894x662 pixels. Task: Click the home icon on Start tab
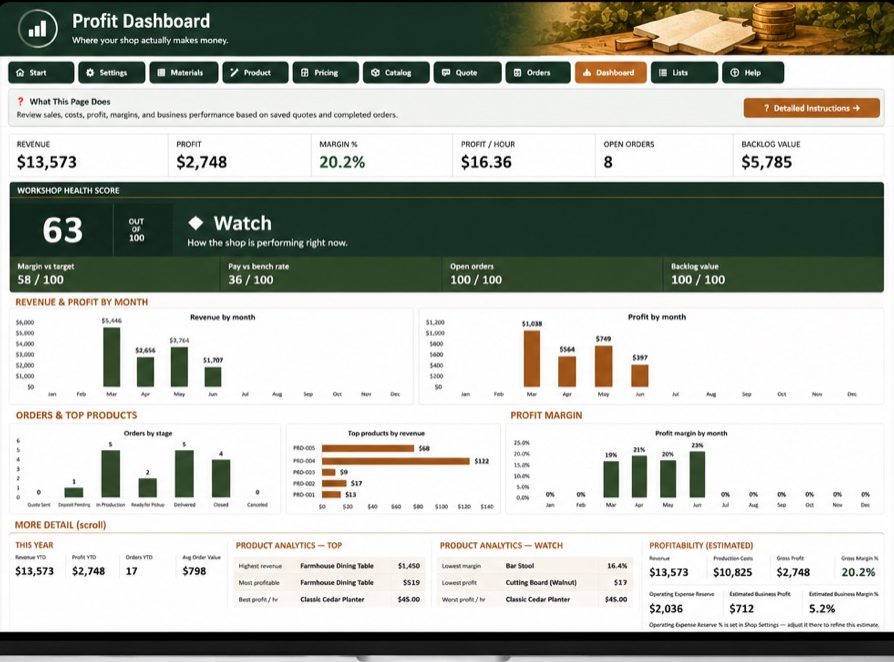tap(21, 72)
